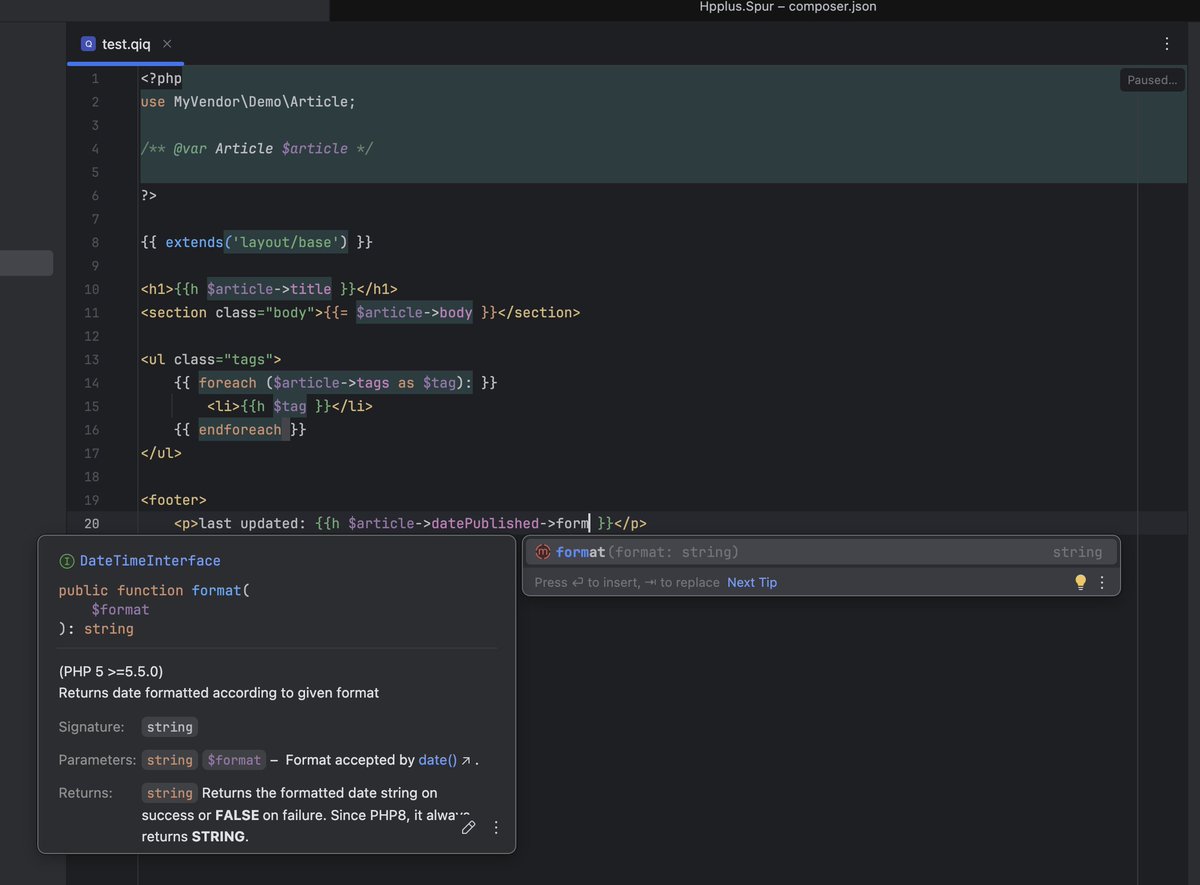Click 'MyVendor\Demo\Article' in use statement
1200x885 pixels.
point(260,102)
